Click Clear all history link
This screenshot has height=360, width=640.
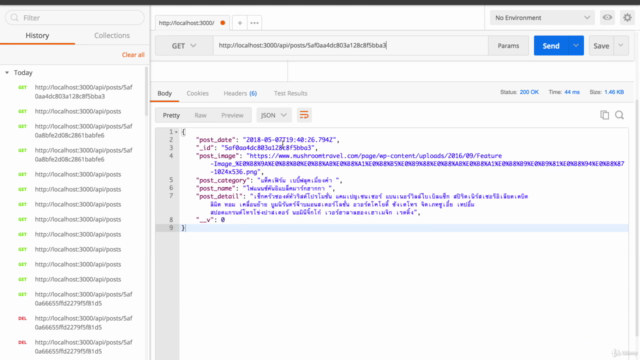click(133, 55)
